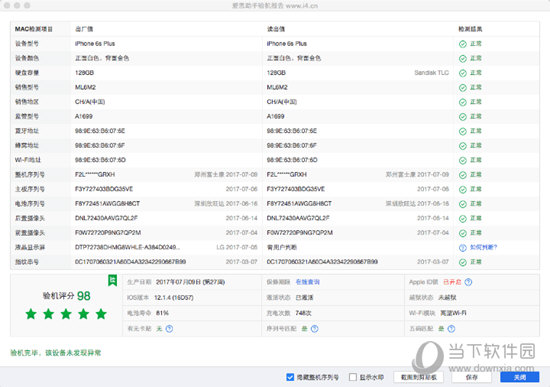Click the 验机评分 98 score text
The width and height of the screenshot is (550, 387).
pos(67,296)
